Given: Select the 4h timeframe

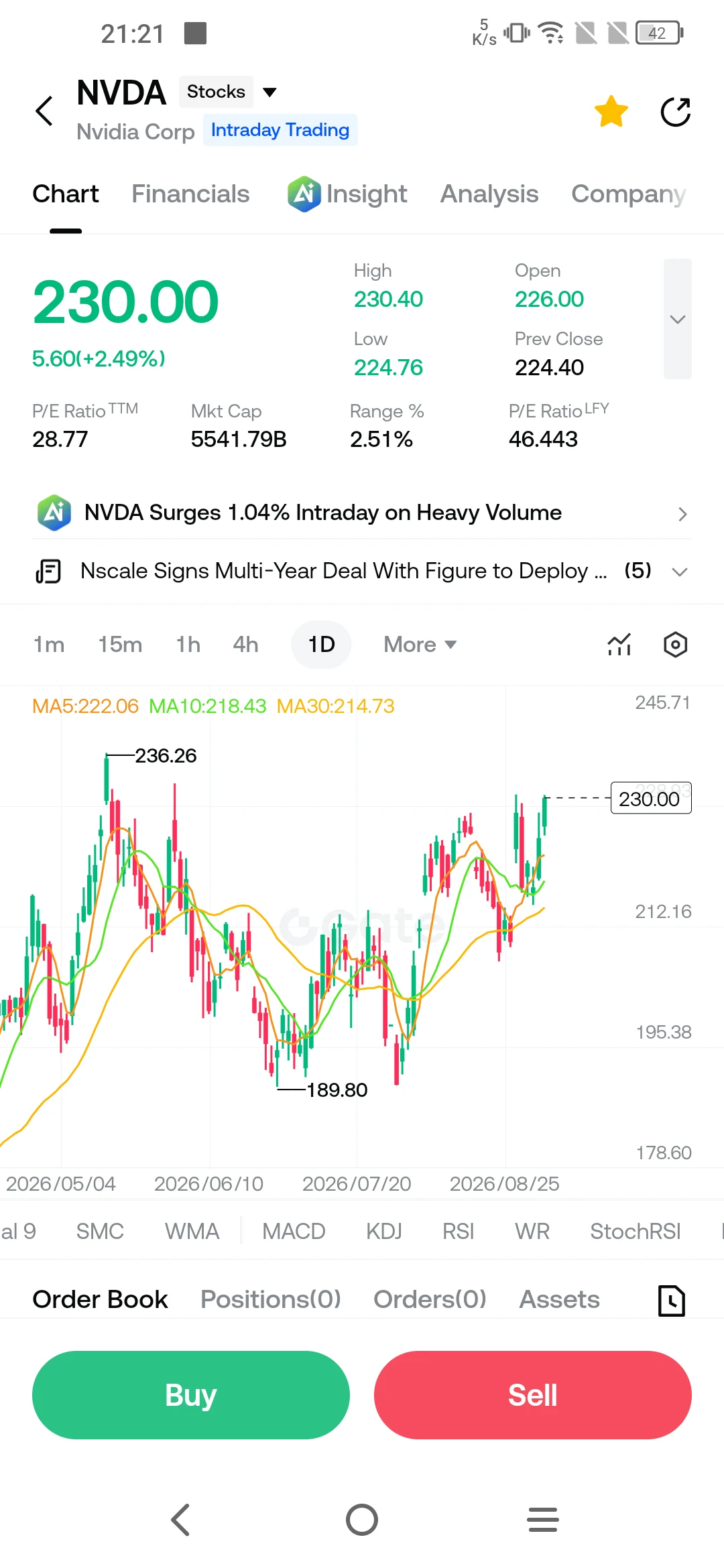Looking at the screenshot, I should point(245,645).
